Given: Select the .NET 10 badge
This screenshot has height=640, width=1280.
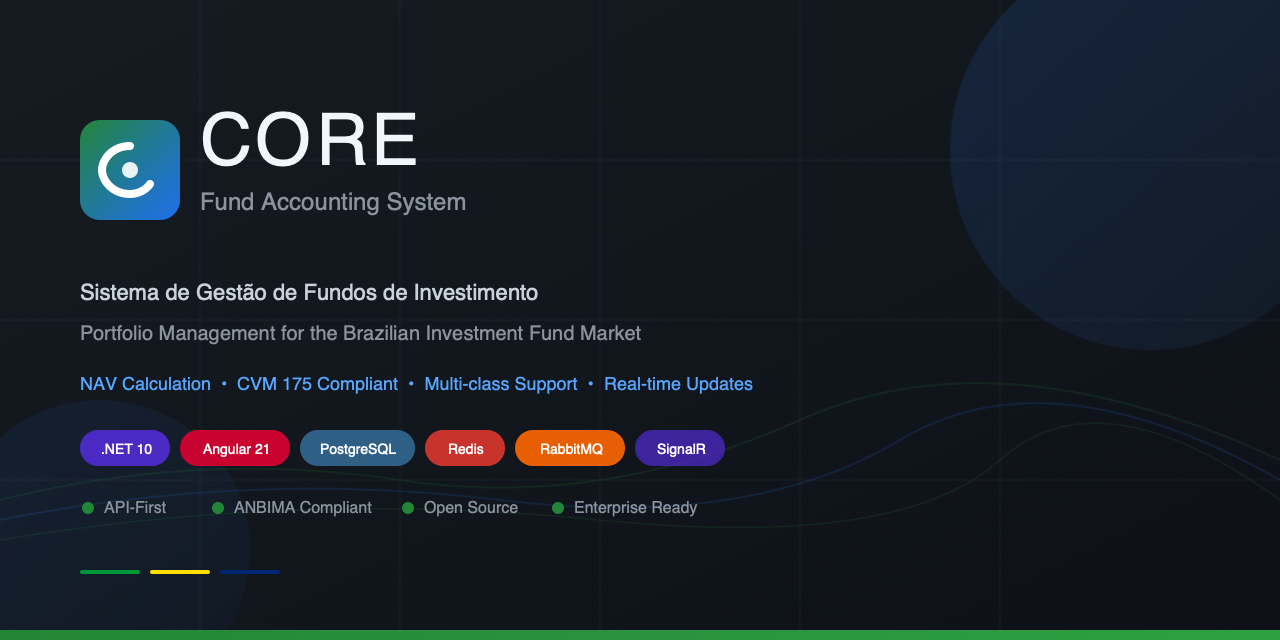Looking at the screenshot, I should point(124,448).
